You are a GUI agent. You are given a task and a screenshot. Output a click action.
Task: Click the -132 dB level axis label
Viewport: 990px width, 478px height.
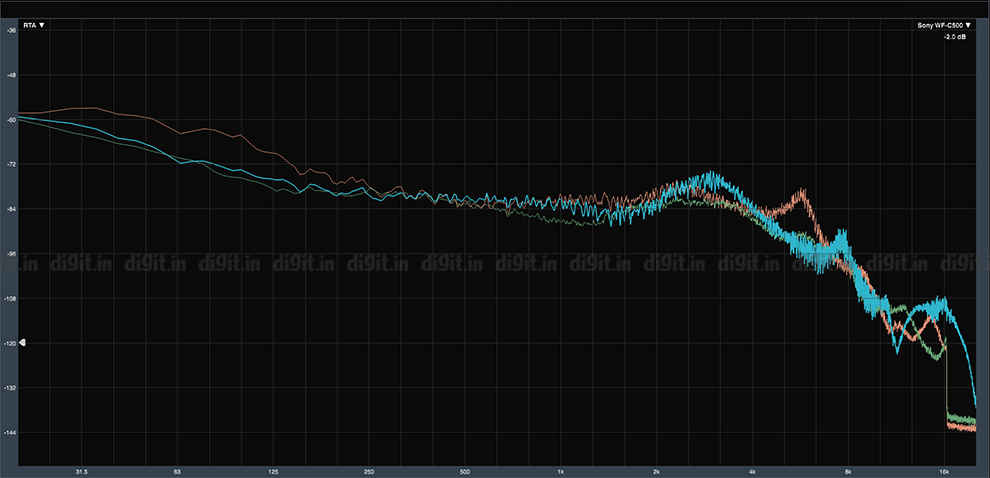10,388
